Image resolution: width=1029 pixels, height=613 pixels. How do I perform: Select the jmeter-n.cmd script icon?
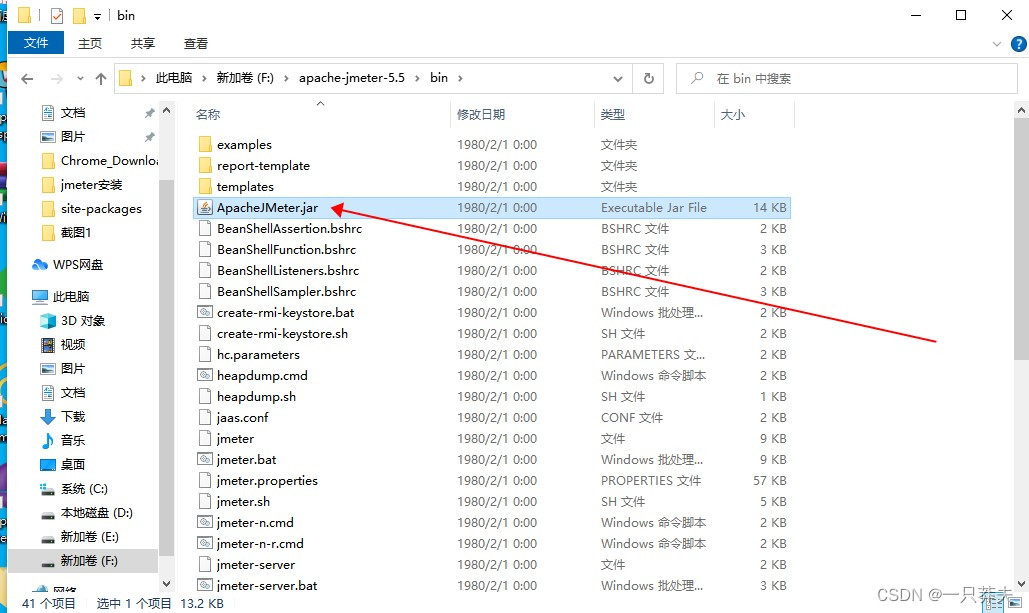click(x=205, y=522)
